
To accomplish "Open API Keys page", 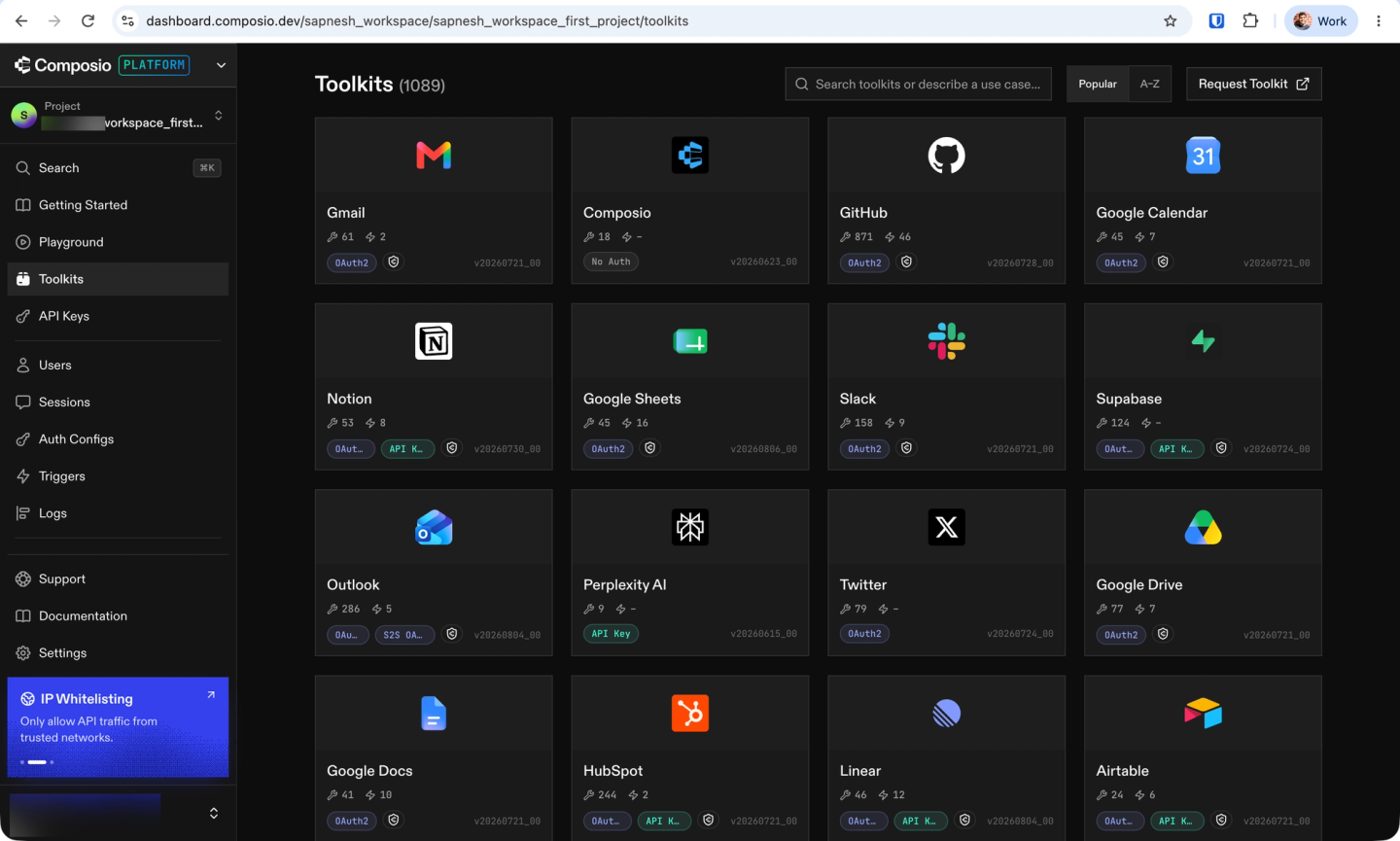I will click(118, 316).
